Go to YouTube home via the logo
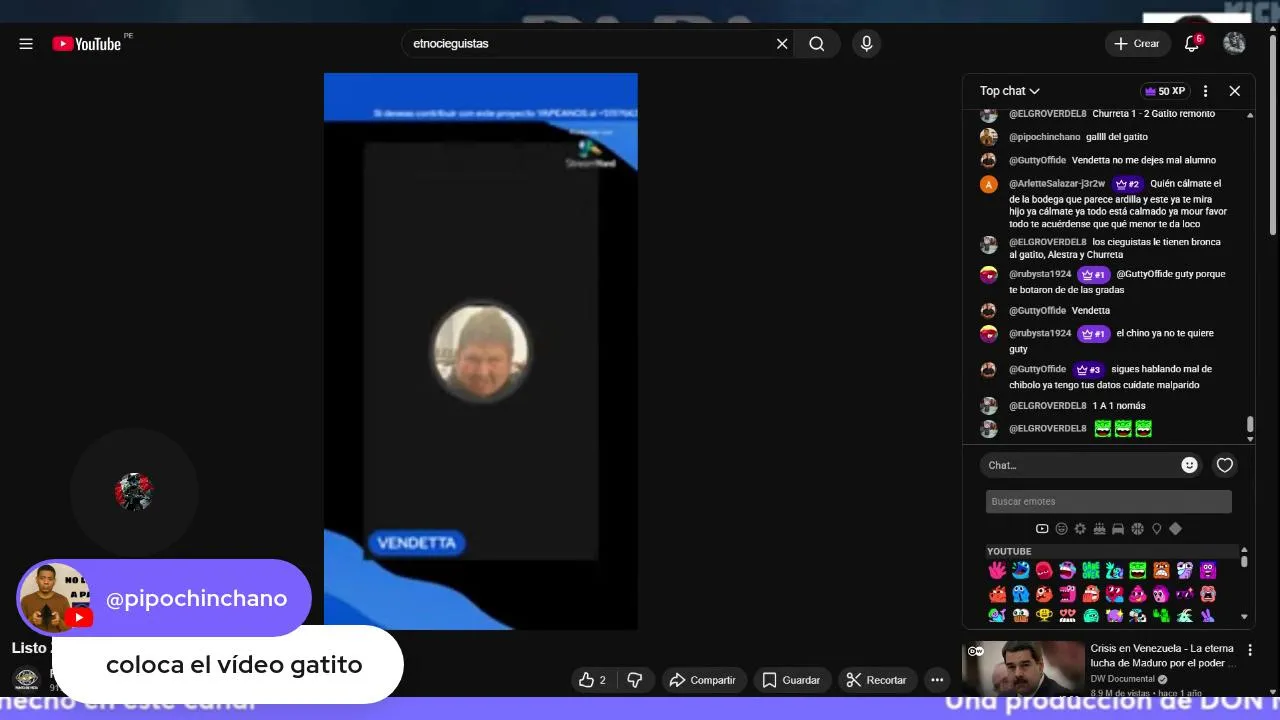This screenshot has height=720, width=1280. pos(87,44)
